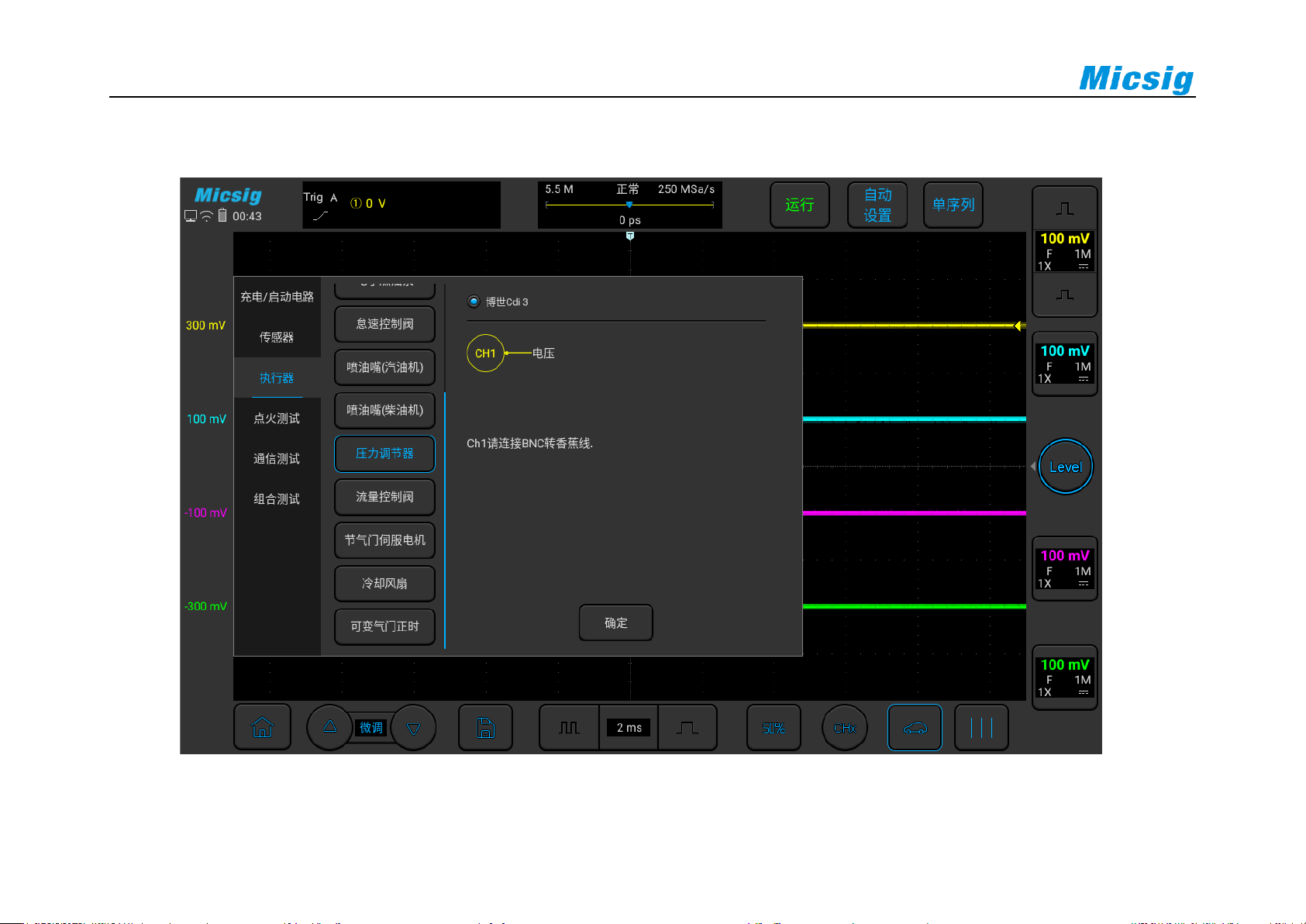Open 充电/启动电路 category
This screenshot has height=924, width=1306.
[277, 297]
